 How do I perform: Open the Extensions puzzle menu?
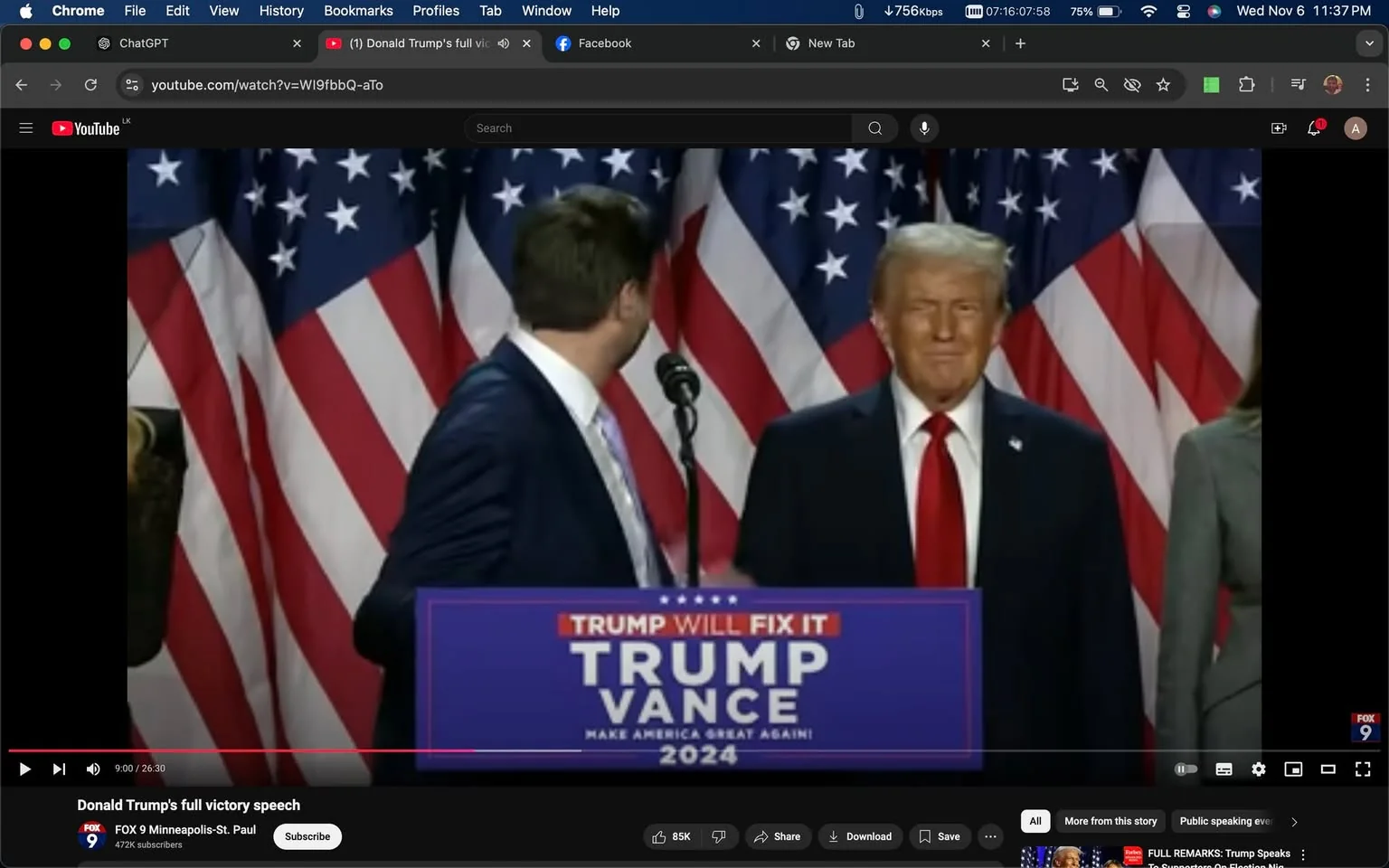[1246, 85]
